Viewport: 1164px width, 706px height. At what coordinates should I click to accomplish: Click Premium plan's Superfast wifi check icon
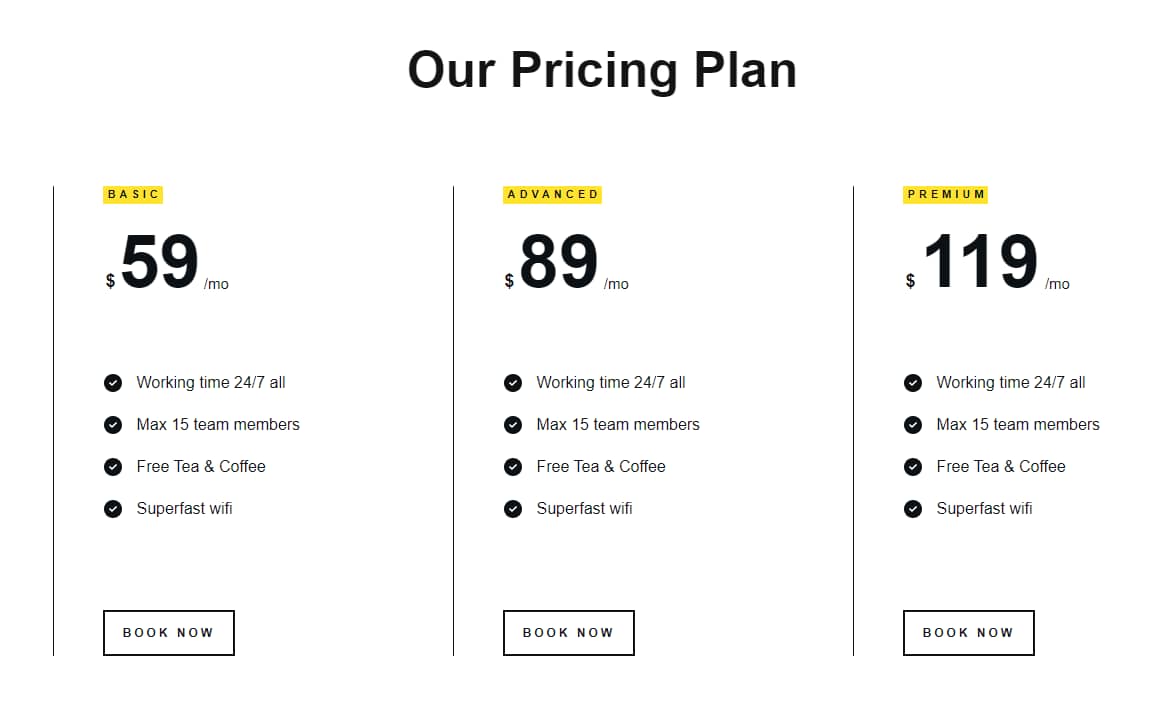tap(913, 509)
